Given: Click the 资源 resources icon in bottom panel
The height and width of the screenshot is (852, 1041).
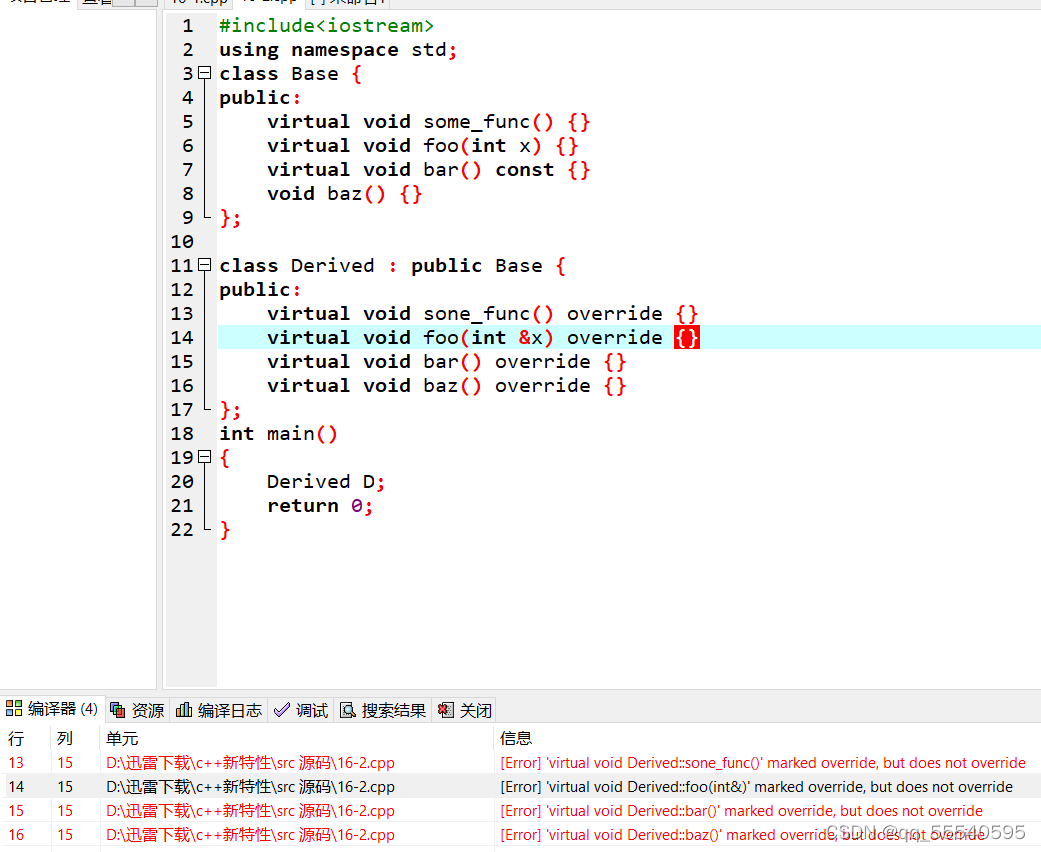Looking at the screenshot, I should coord(118,710).
